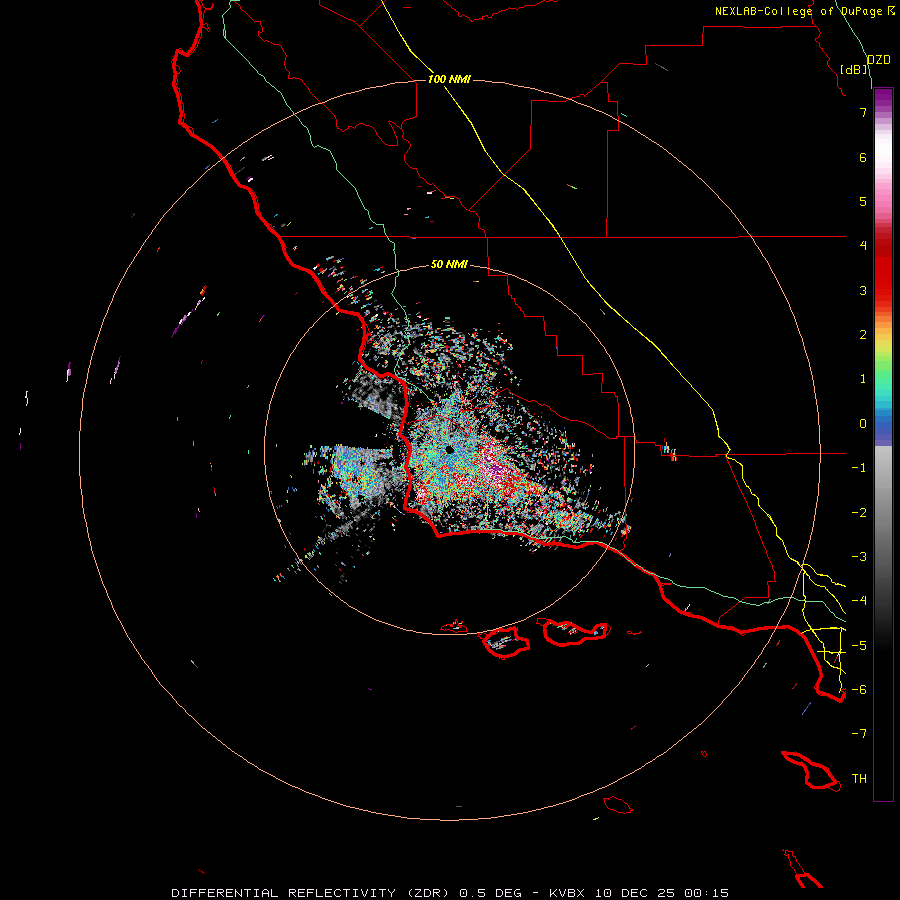Click the -5 value on the color scale

pyautogui.click(x=859, y=645)
